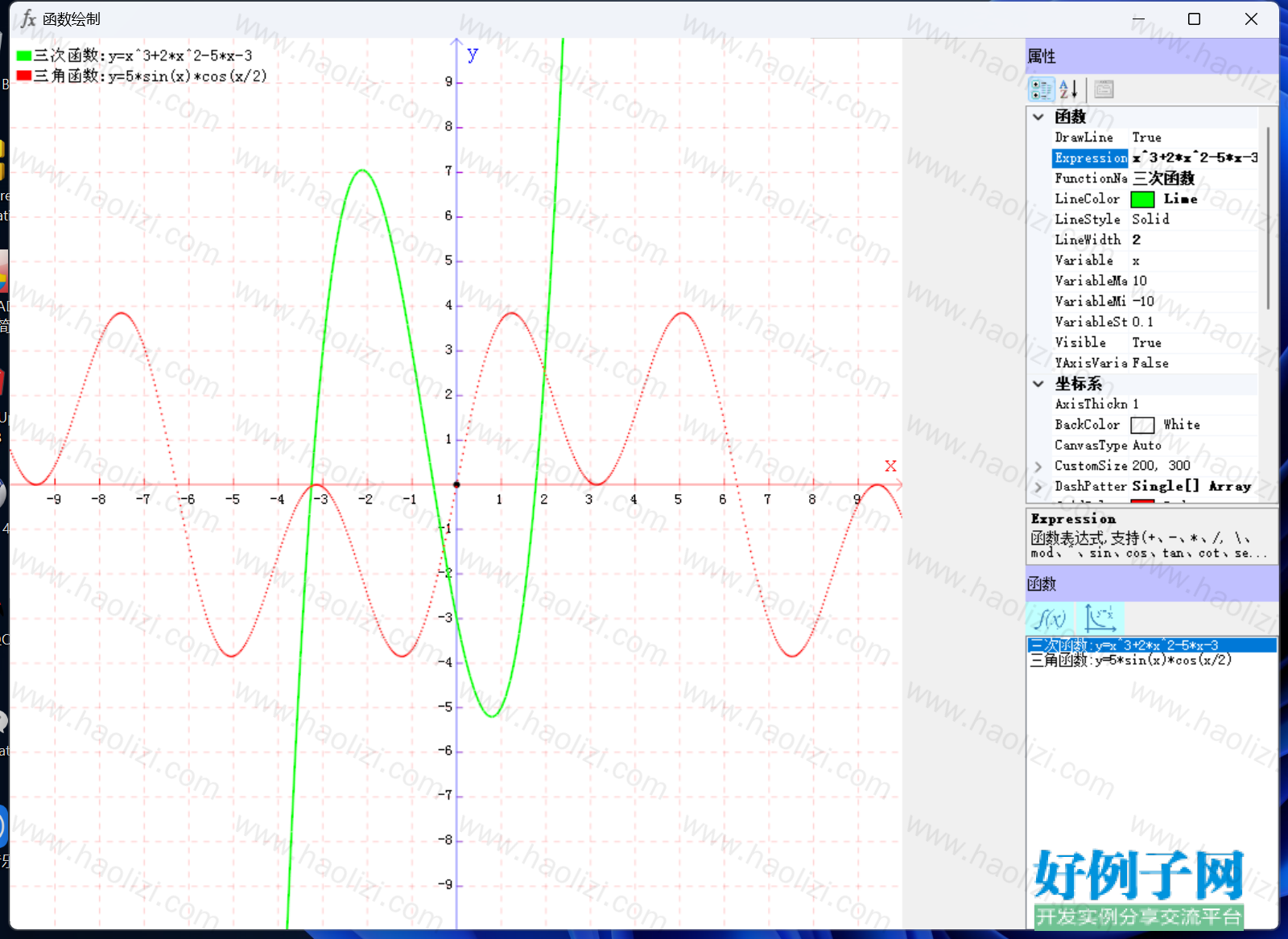Click the y axis label
1288x939 pixels.
473,54
